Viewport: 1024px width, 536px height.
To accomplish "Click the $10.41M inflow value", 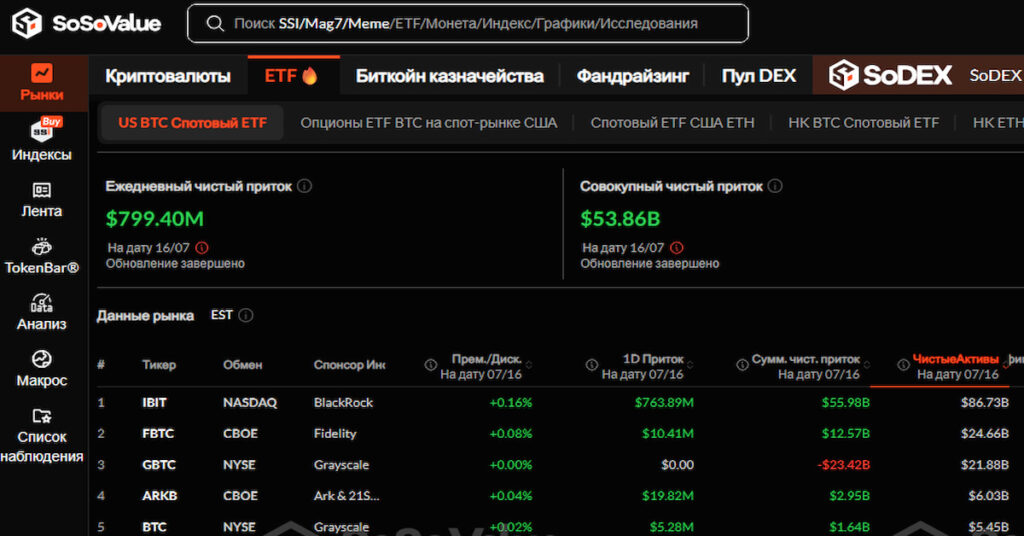I will point(667,434).
